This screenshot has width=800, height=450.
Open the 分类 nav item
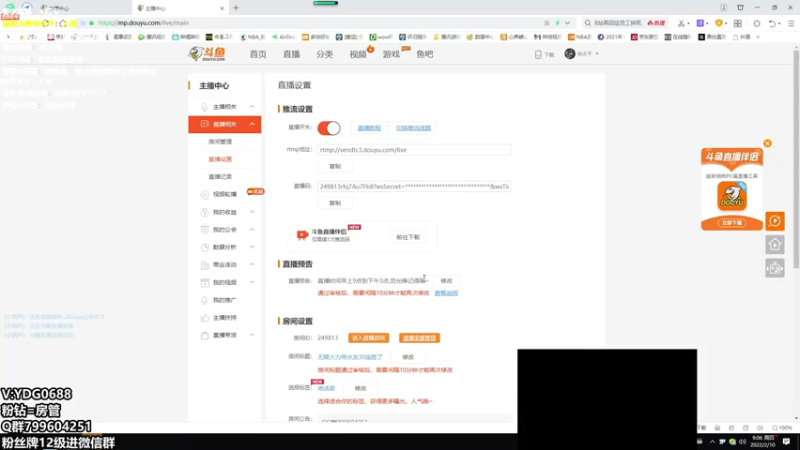tap(324, 54)
